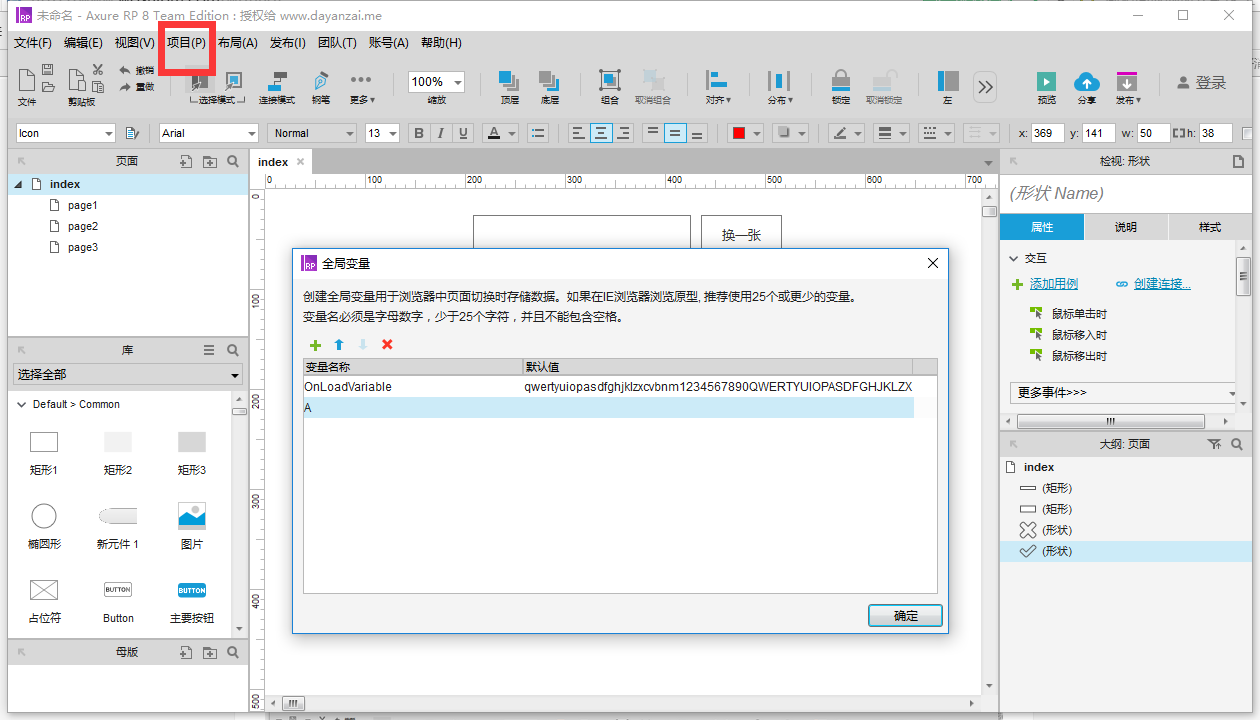The width and height of the screenshot is (1260, 720).
Task: Open the 发布(I) menu
Action: (x=288, y=43)
